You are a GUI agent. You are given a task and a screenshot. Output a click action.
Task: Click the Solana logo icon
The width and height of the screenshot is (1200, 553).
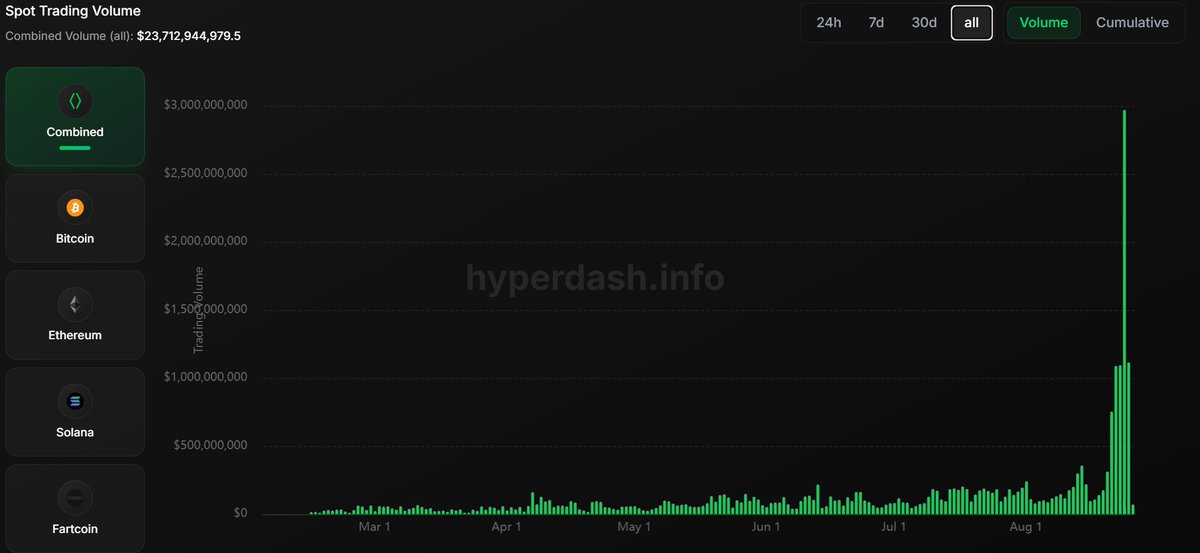pos(75,401)
